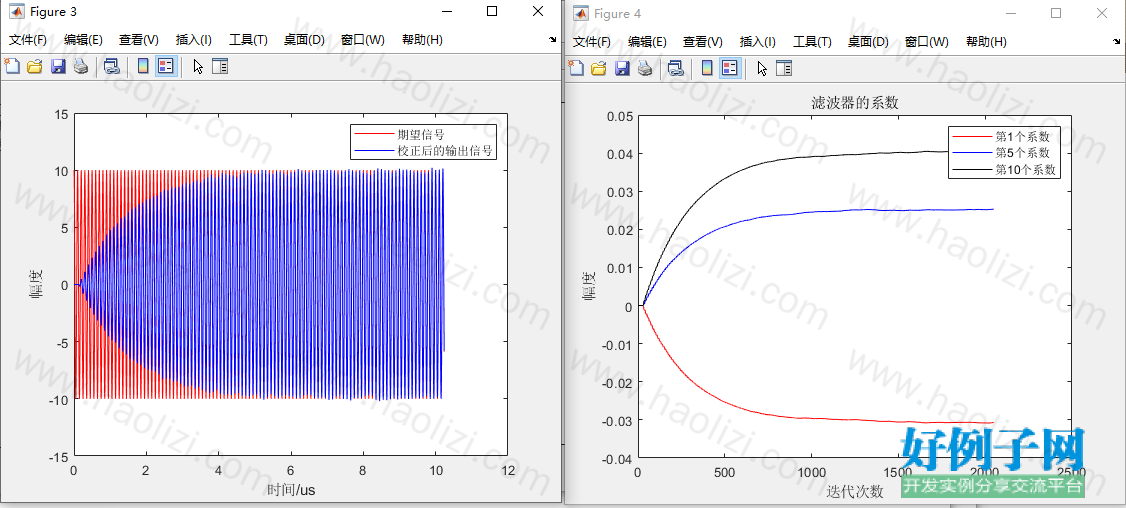Click Link Plot icon in Figure 4 toolbar
Screen dimensions: 1126x508
click(x=676, y=68)
